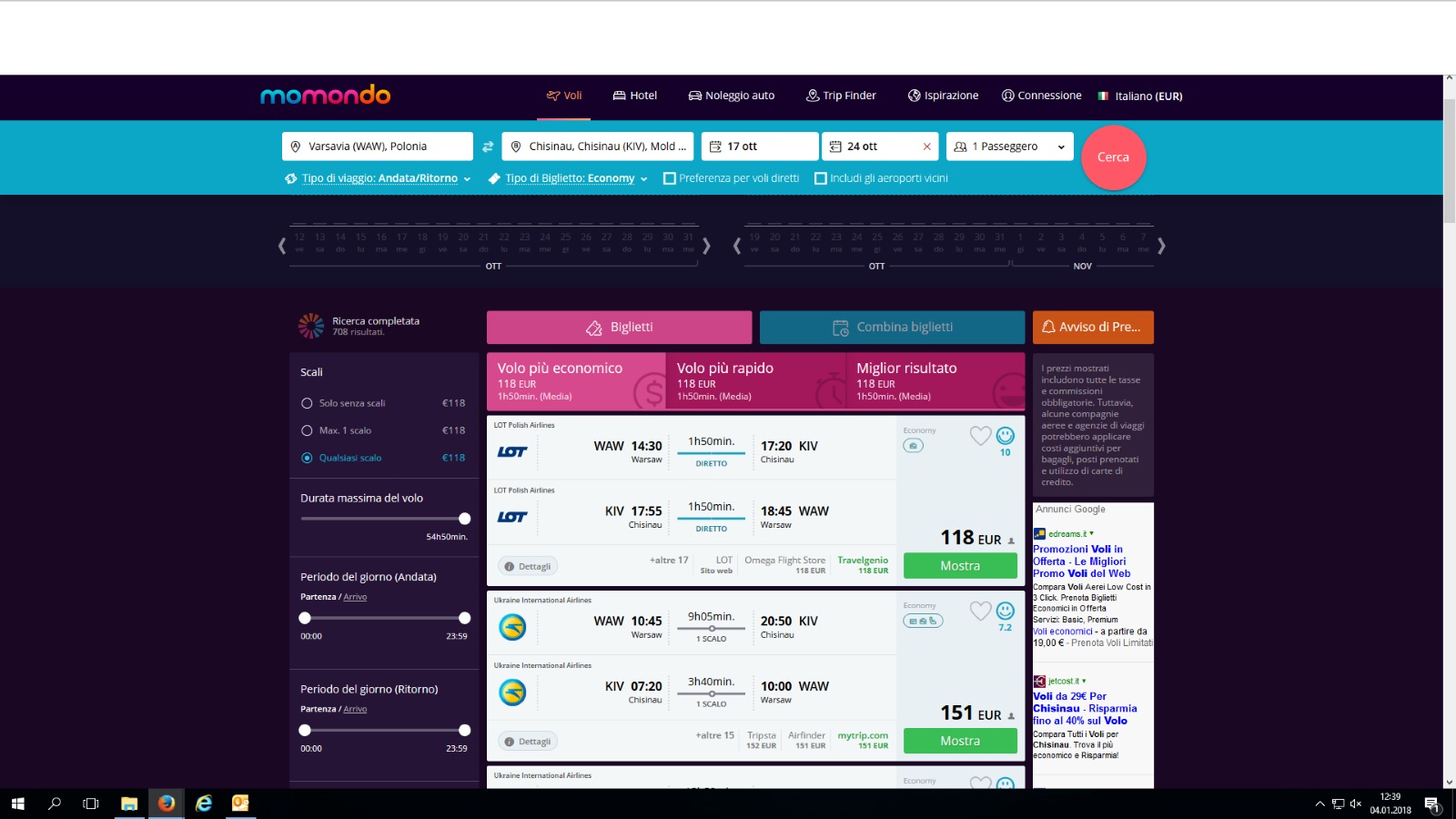Save the Ukraine International 151 EUR flight to favorites
Image resolution: width=1456 pixels, height=819 pixels.
(x=980, y=611)
